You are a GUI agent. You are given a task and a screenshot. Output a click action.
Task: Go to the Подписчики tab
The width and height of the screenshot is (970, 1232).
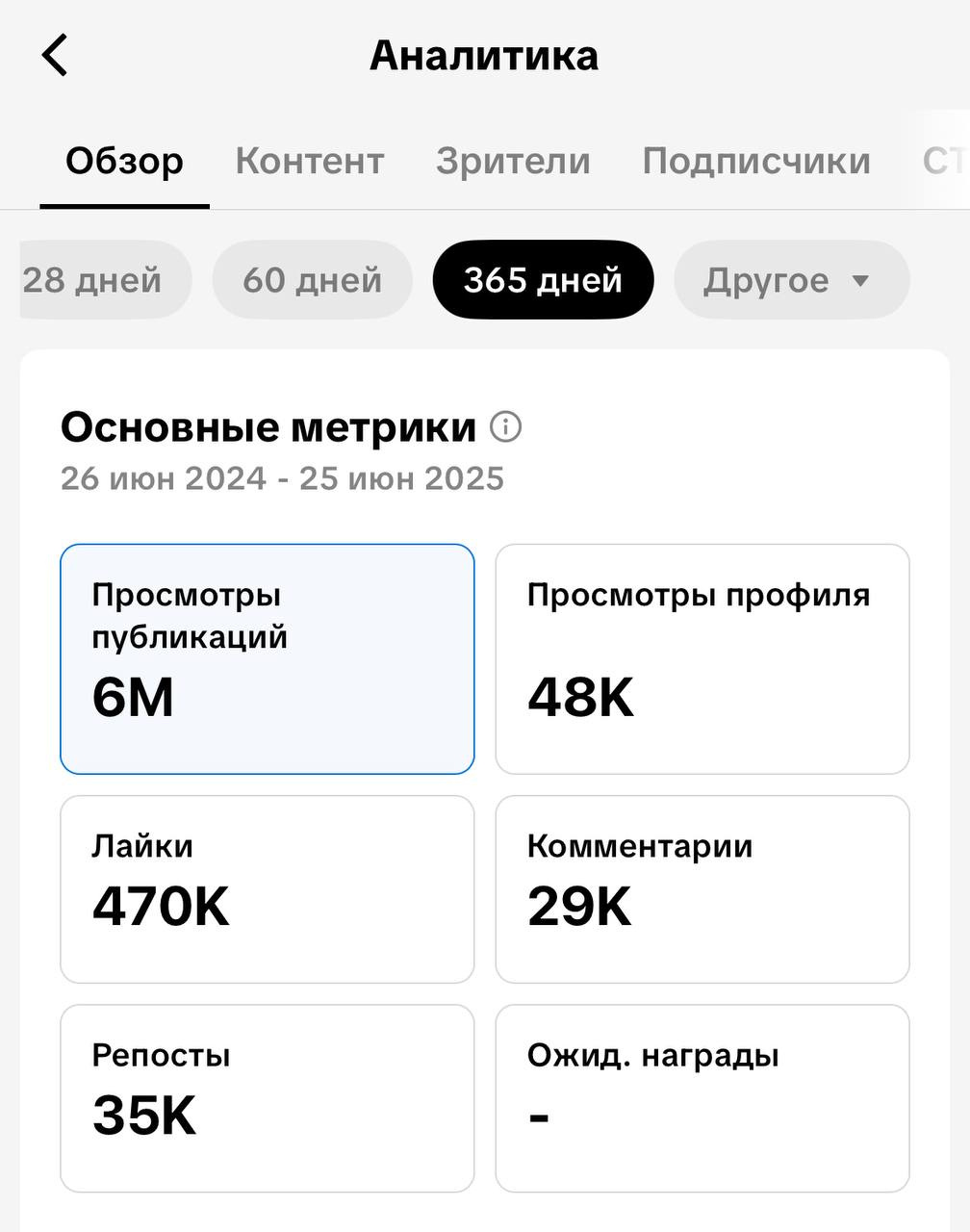(x=756, y=161)
